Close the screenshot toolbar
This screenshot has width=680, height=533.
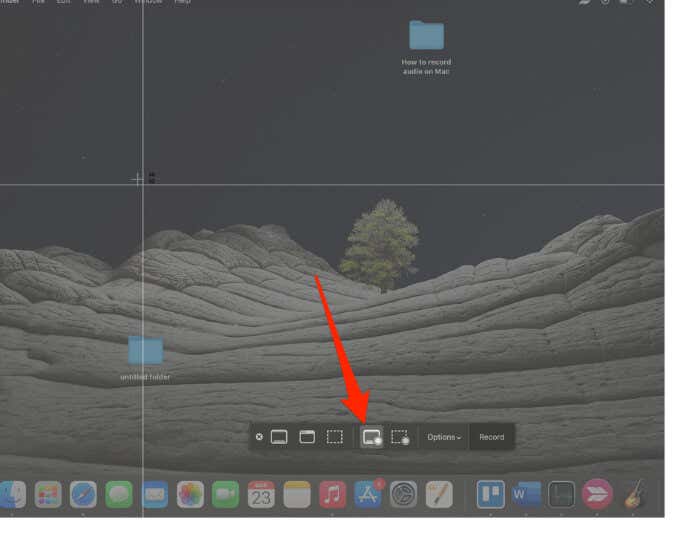click(x=259, y=437)
